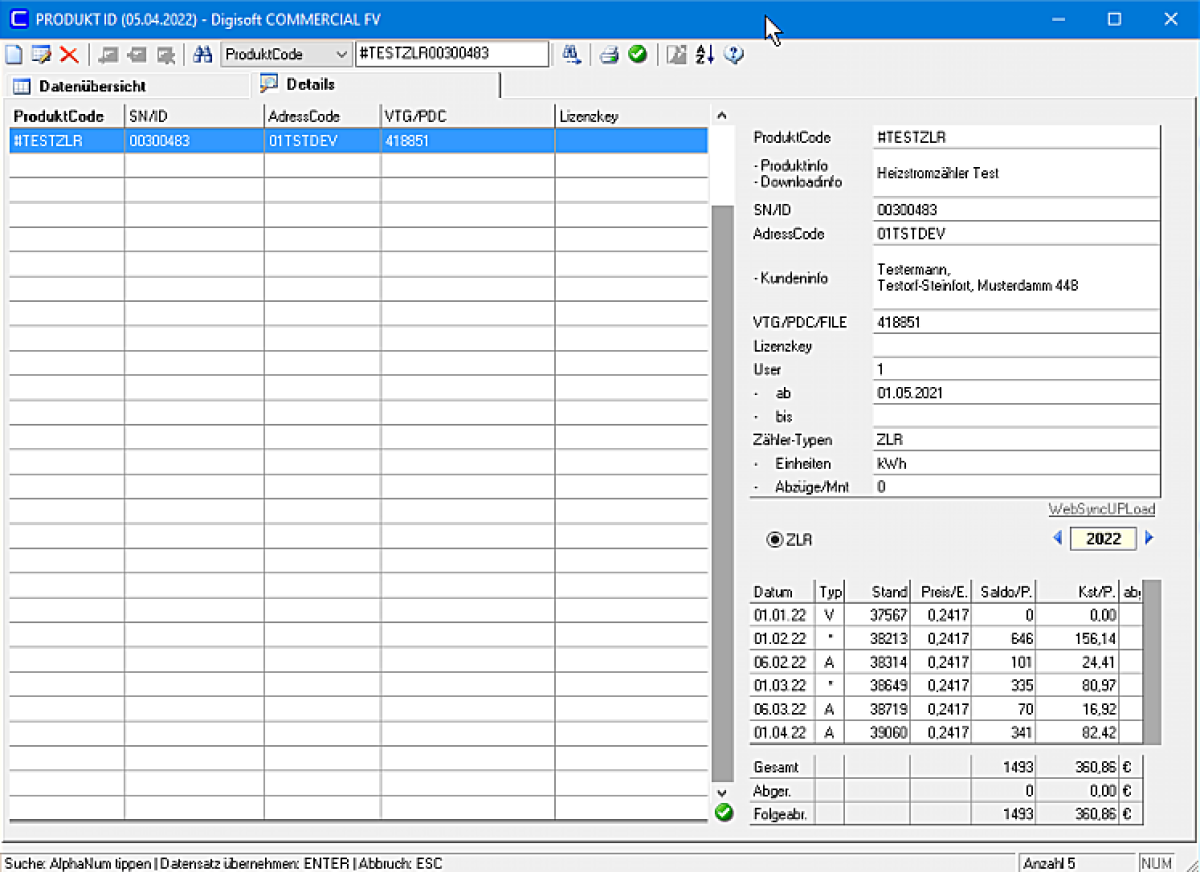This screenshot has height=872, width=1200.
Task: Click the green checkmark toolbar icon
Action: tap(637, 55)
